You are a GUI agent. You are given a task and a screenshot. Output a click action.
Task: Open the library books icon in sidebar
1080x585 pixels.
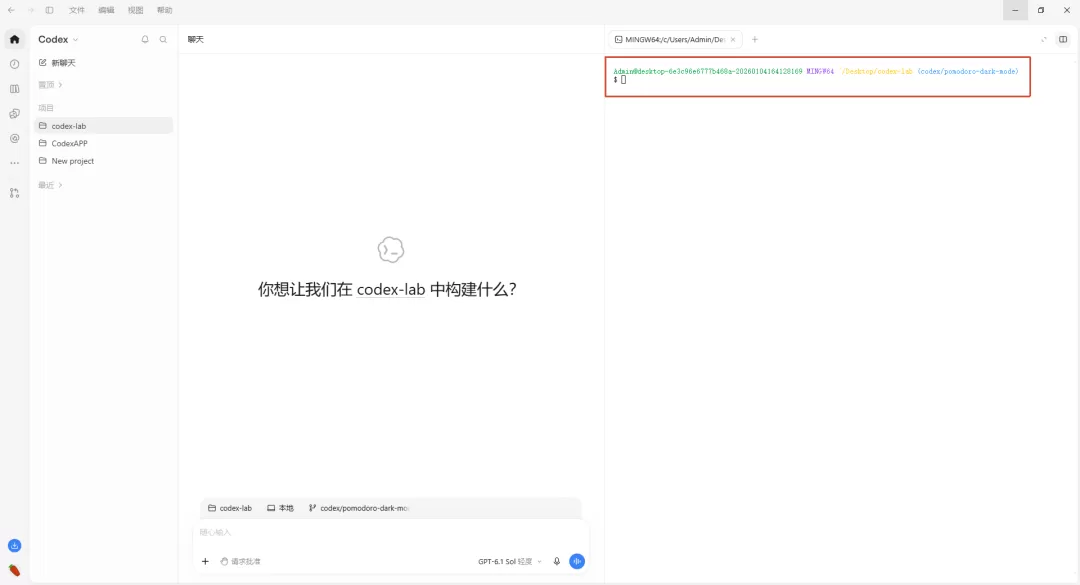pos(14,89)
